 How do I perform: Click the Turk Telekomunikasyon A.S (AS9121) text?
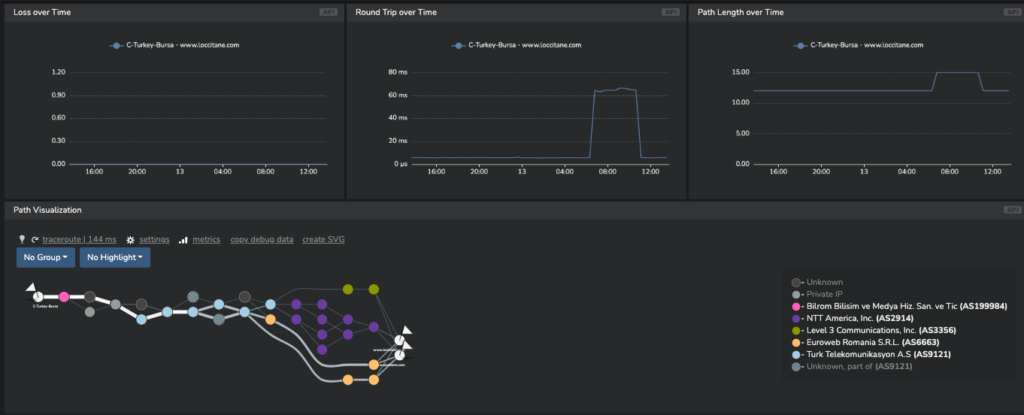[x=879, y=355]
